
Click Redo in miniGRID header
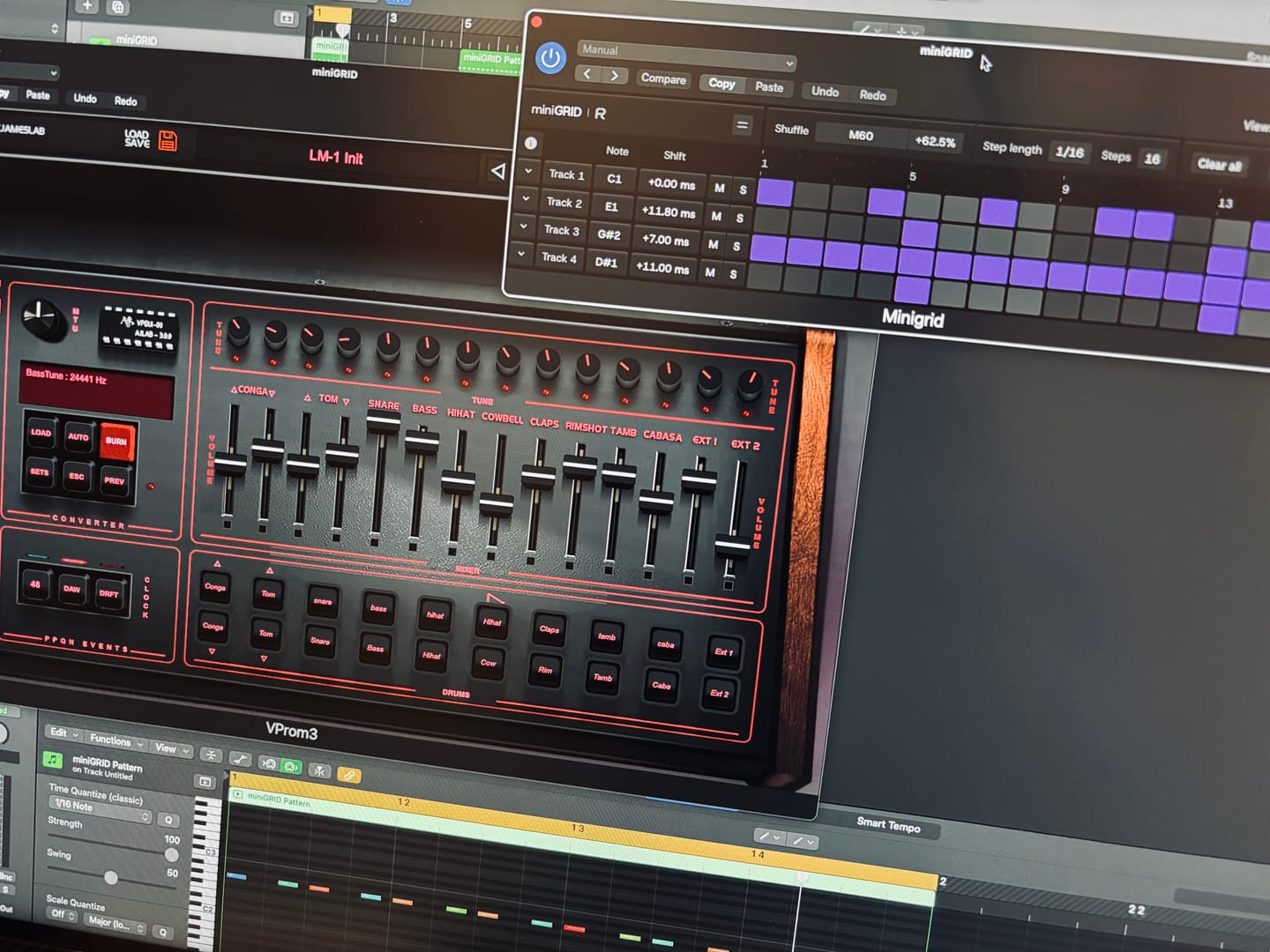pyautogui.click(x=872, y=95)
